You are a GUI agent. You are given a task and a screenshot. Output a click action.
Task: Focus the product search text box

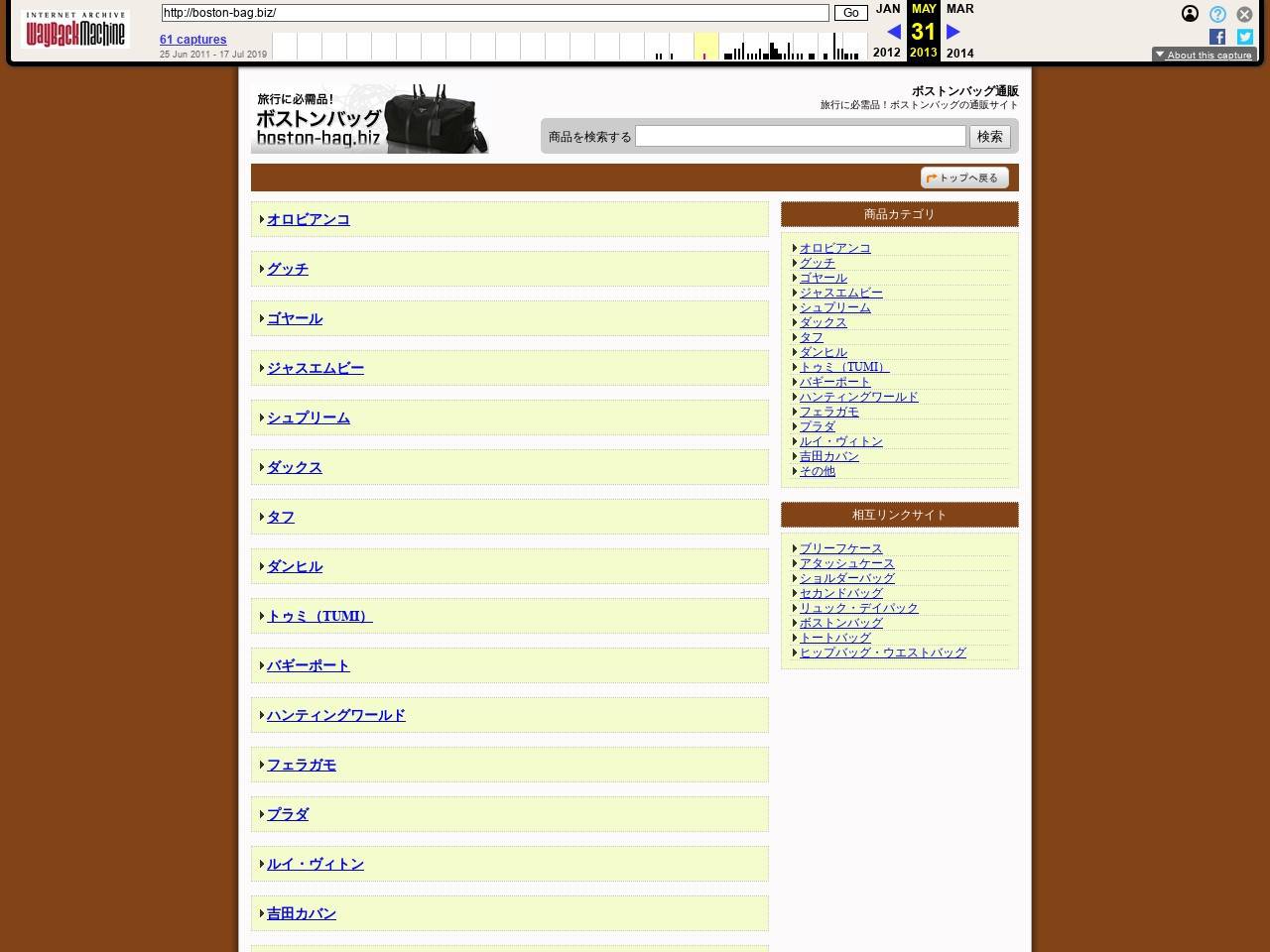tap(800, 137)
